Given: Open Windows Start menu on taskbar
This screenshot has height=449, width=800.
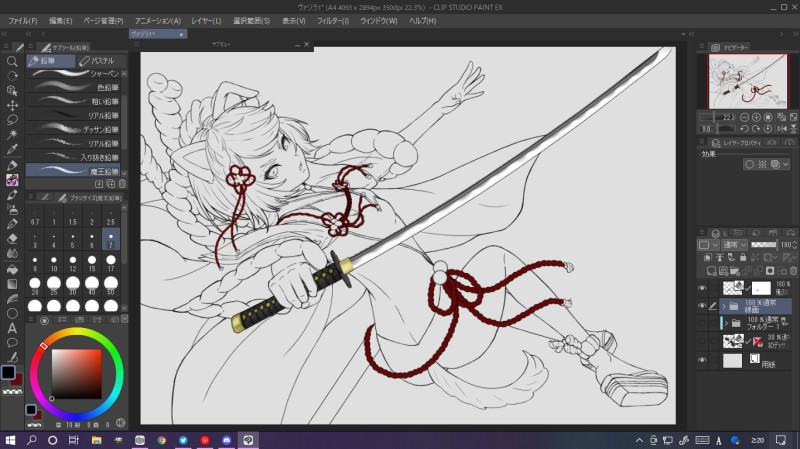Looking at the screenshot, I should click(10, 440).
